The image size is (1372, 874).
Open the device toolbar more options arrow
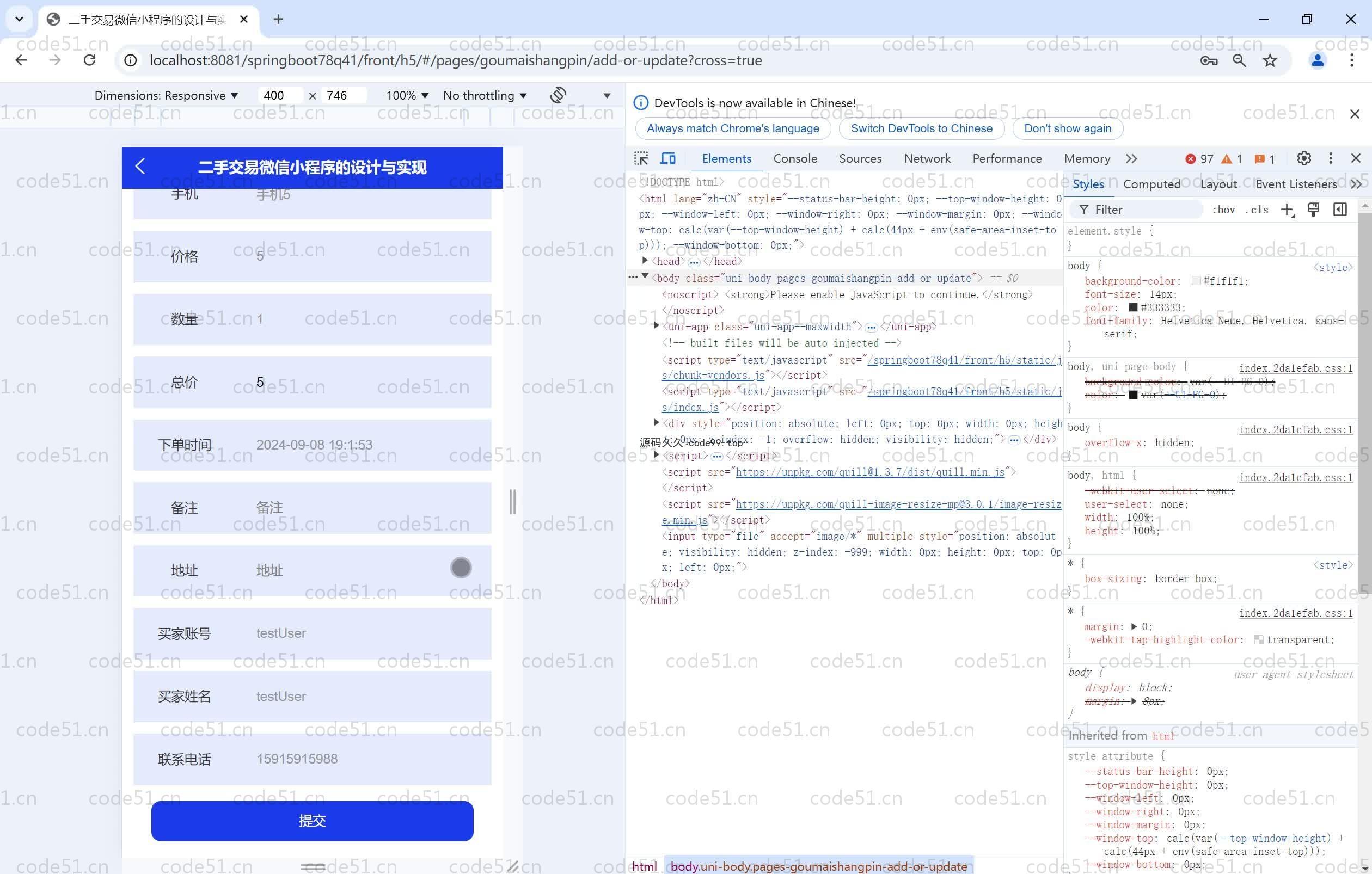point(607,96)
